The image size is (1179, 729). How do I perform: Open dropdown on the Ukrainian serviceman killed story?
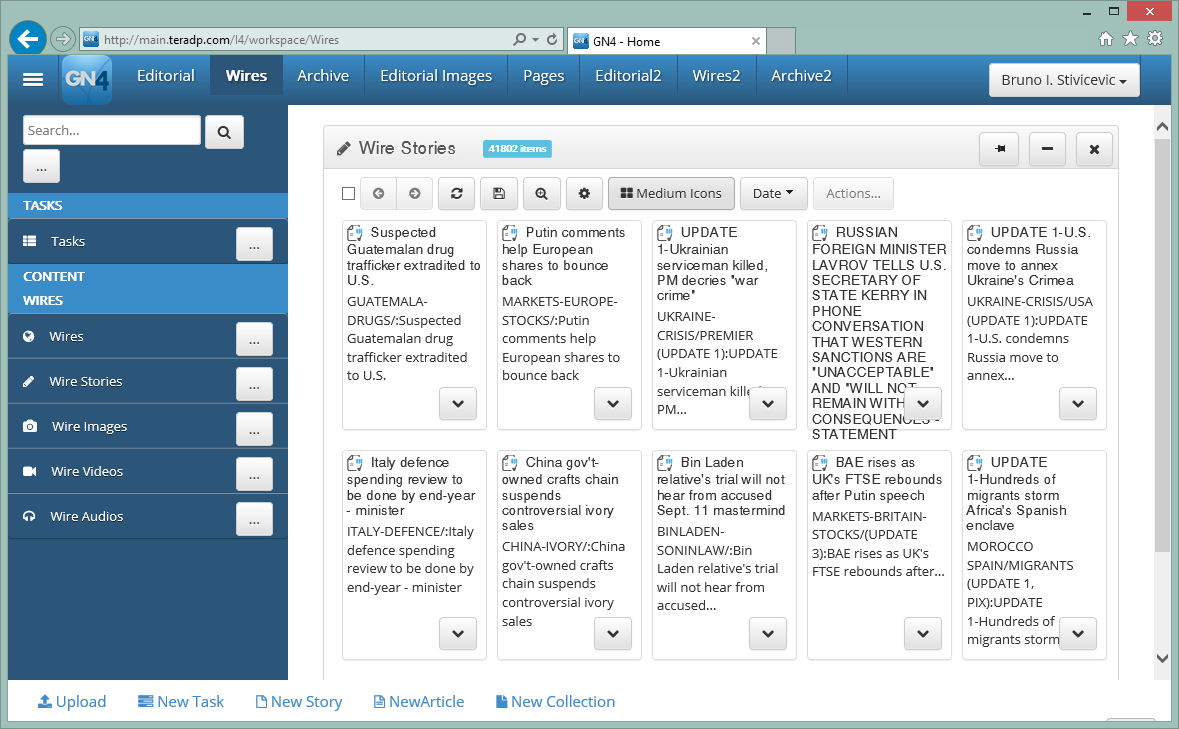coord(768,404)
